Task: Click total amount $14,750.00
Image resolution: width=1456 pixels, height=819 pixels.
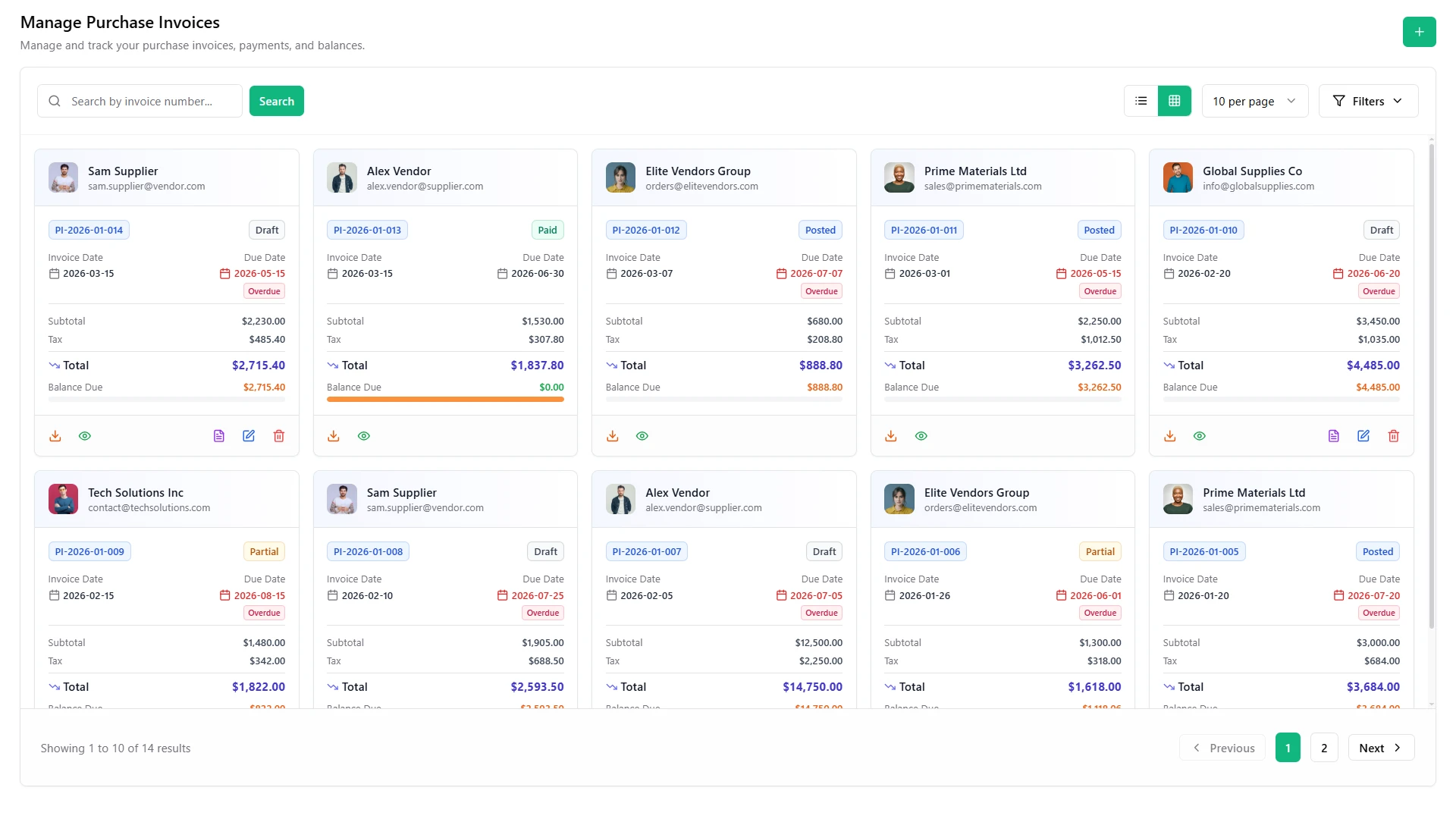Action: point(812,686)
